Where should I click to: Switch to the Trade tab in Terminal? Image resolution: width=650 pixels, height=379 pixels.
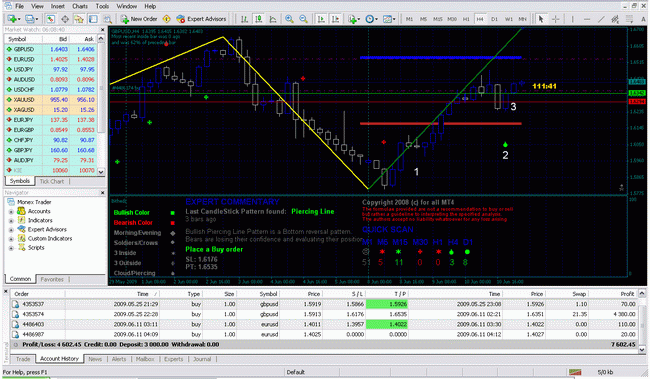tap(23, 359)
